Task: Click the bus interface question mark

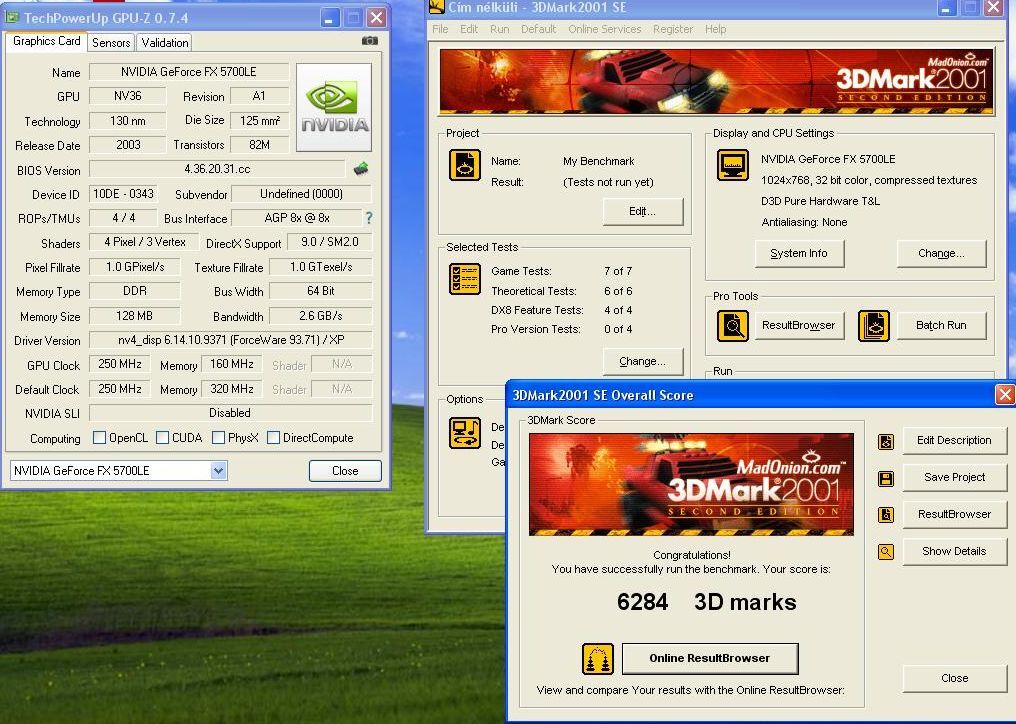Action: tap(369, 218)
